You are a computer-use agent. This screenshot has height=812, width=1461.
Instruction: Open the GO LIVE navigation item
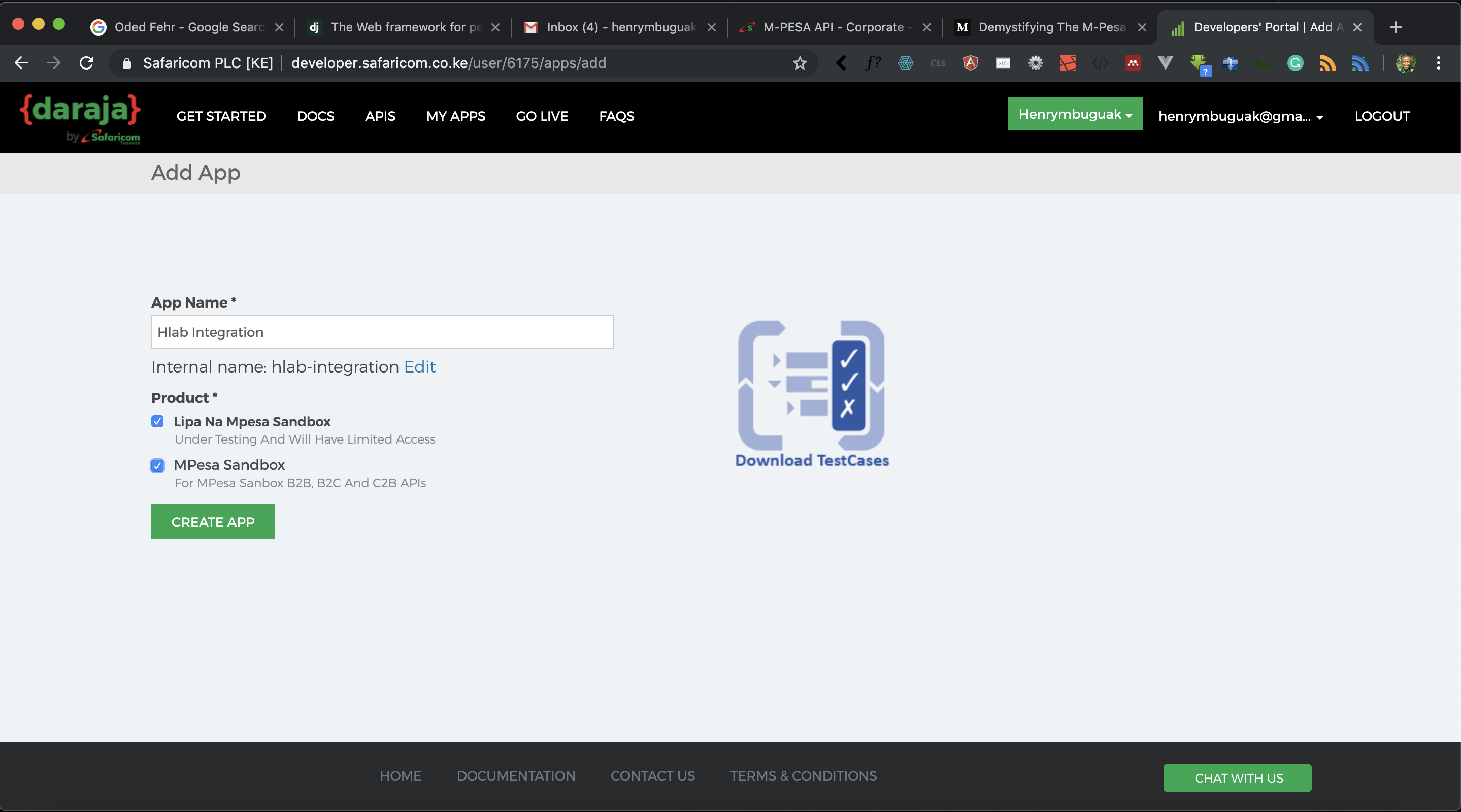pyautogui.click(x=542, y=116)
